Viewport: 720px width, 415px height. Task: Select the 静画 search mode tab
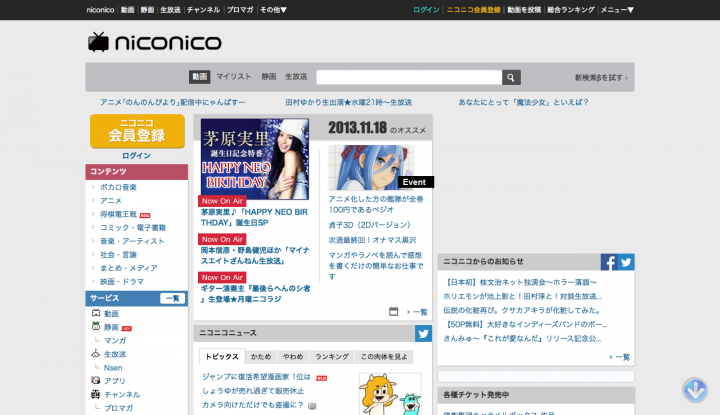pos(269,77)
